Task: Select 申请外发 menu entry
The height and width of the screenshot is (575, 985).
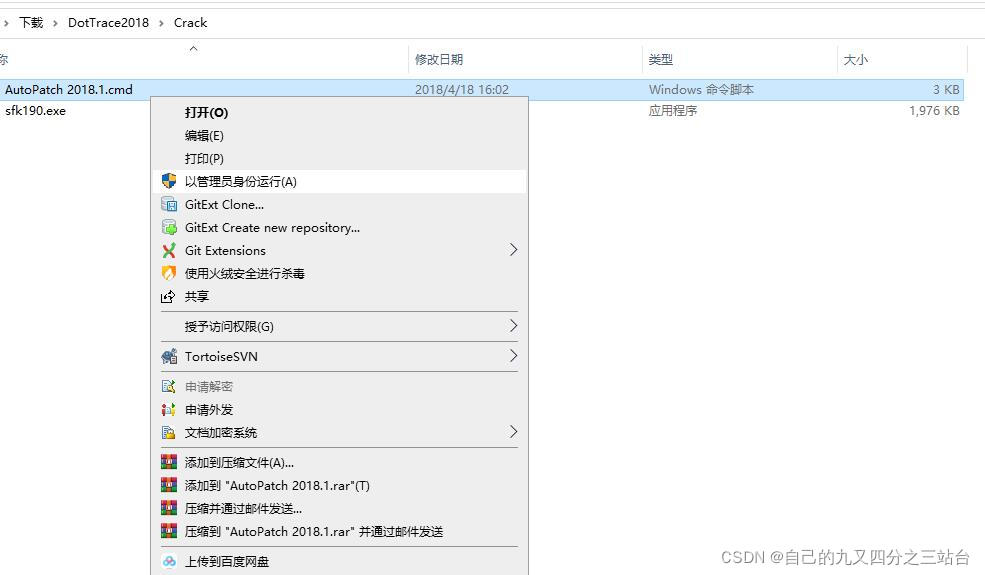Action: tap(340, 410)
